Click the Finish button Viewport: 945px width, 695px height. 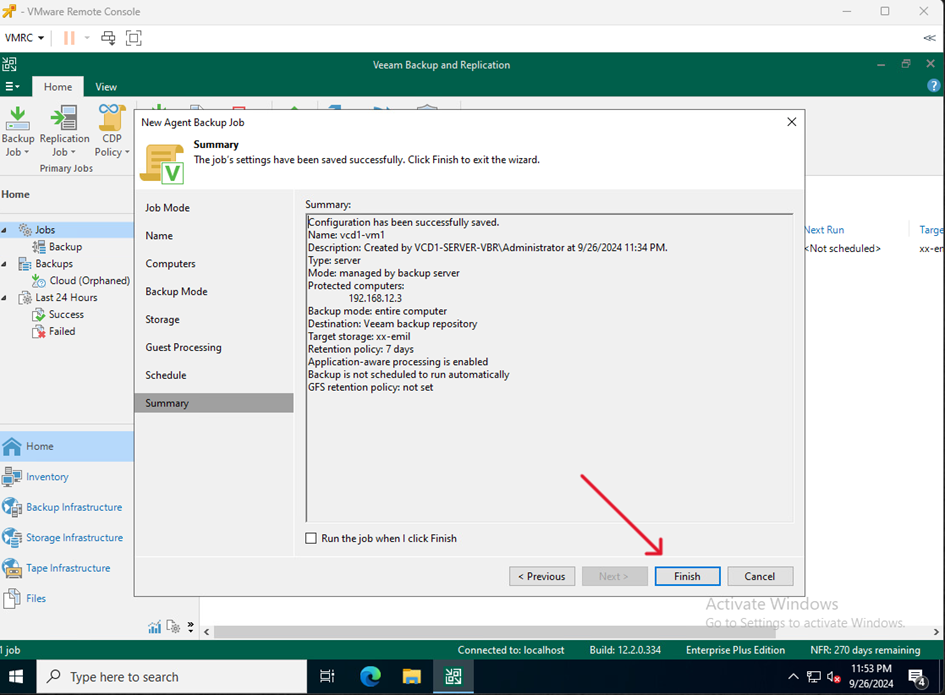pyautogui.click(x=687, y=576)
